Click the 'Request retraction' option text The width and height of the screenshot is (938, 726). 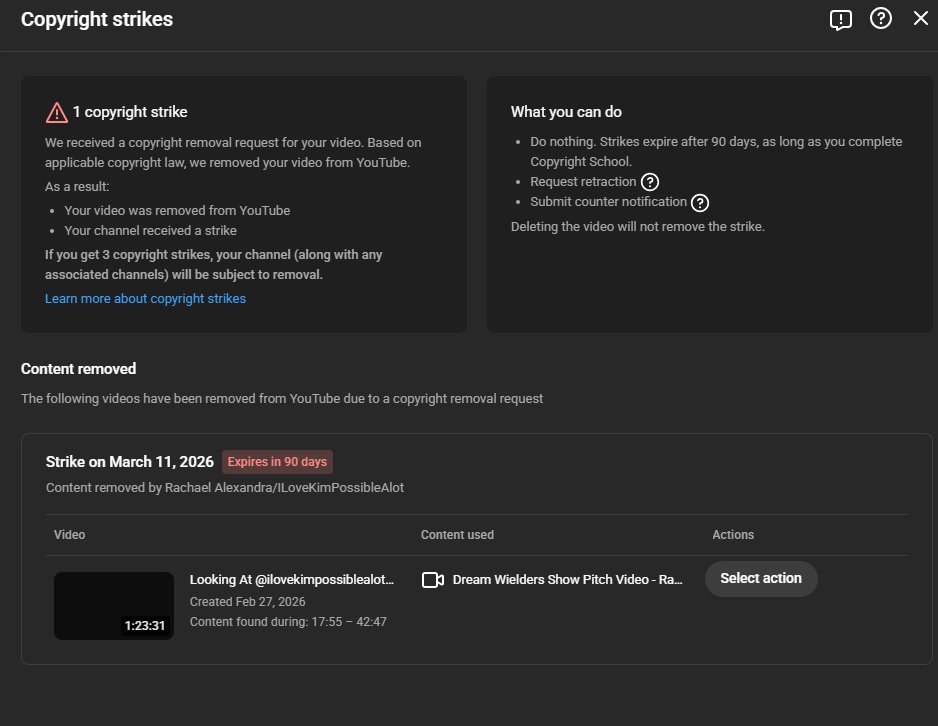[583, 182]
